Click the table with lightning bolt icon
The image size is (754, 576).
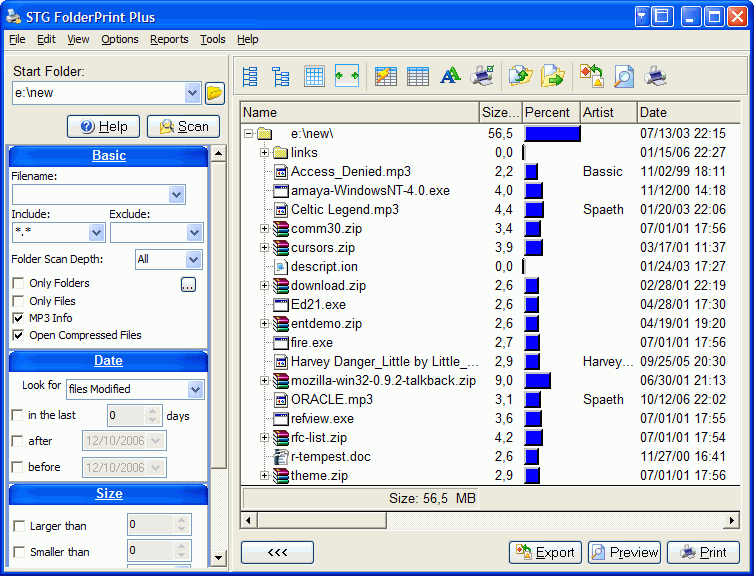(386, 76)
